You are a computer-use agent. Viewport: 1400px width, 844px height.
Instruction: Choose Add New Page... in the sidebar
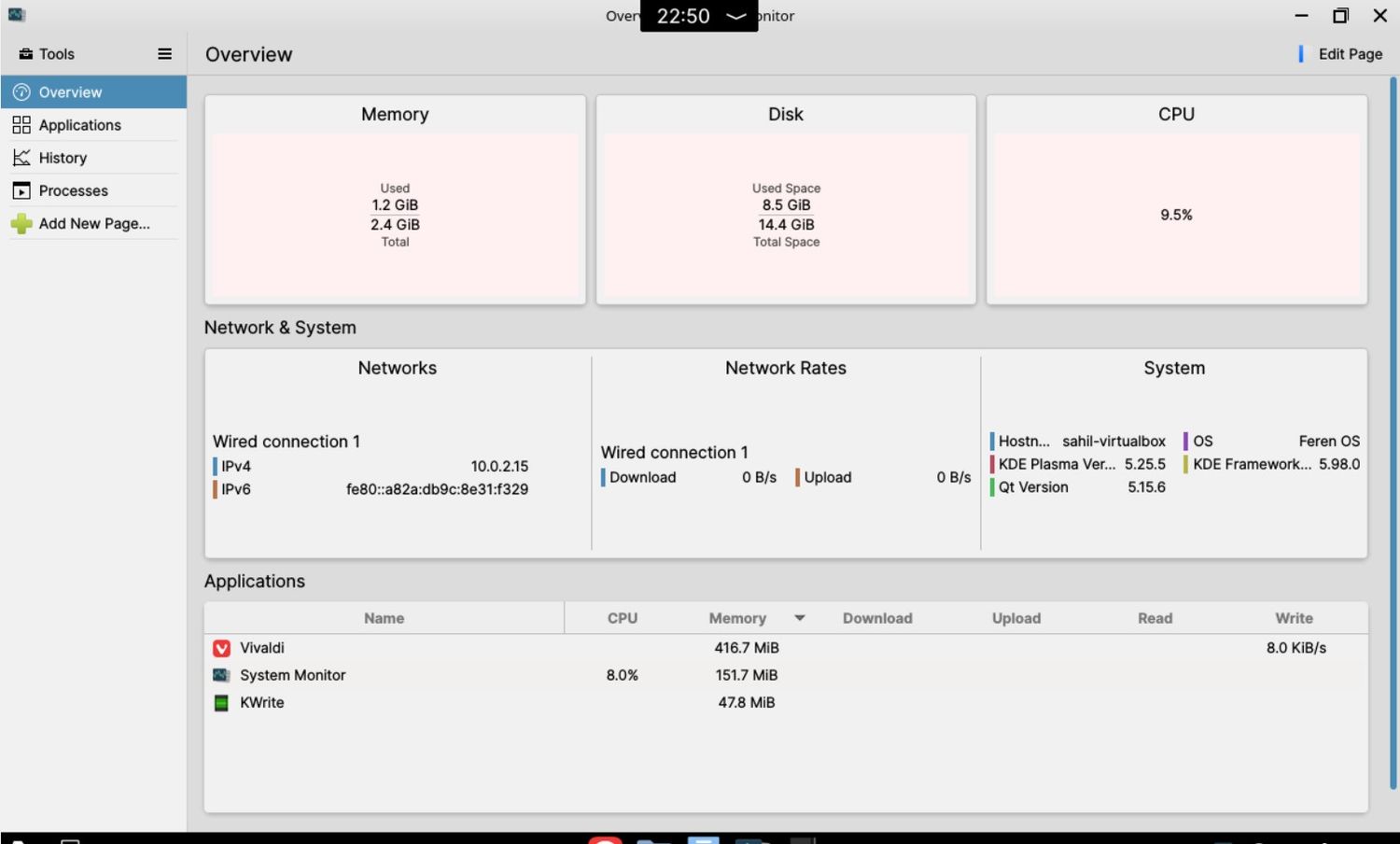click(93, 223)
